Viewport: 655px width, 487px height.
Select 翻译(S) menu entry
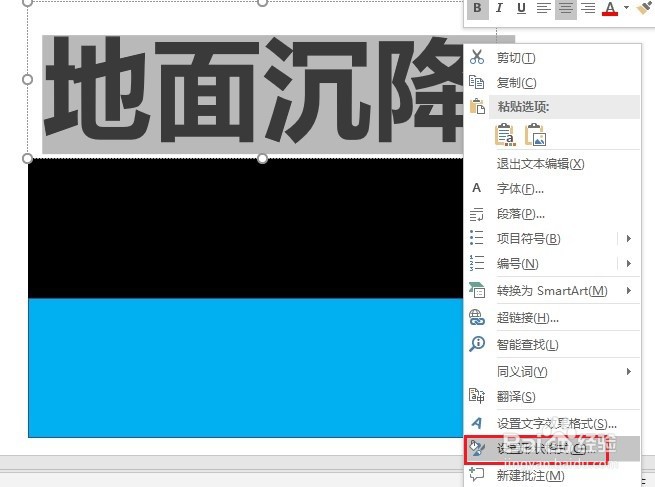click(x=516, y=396)
